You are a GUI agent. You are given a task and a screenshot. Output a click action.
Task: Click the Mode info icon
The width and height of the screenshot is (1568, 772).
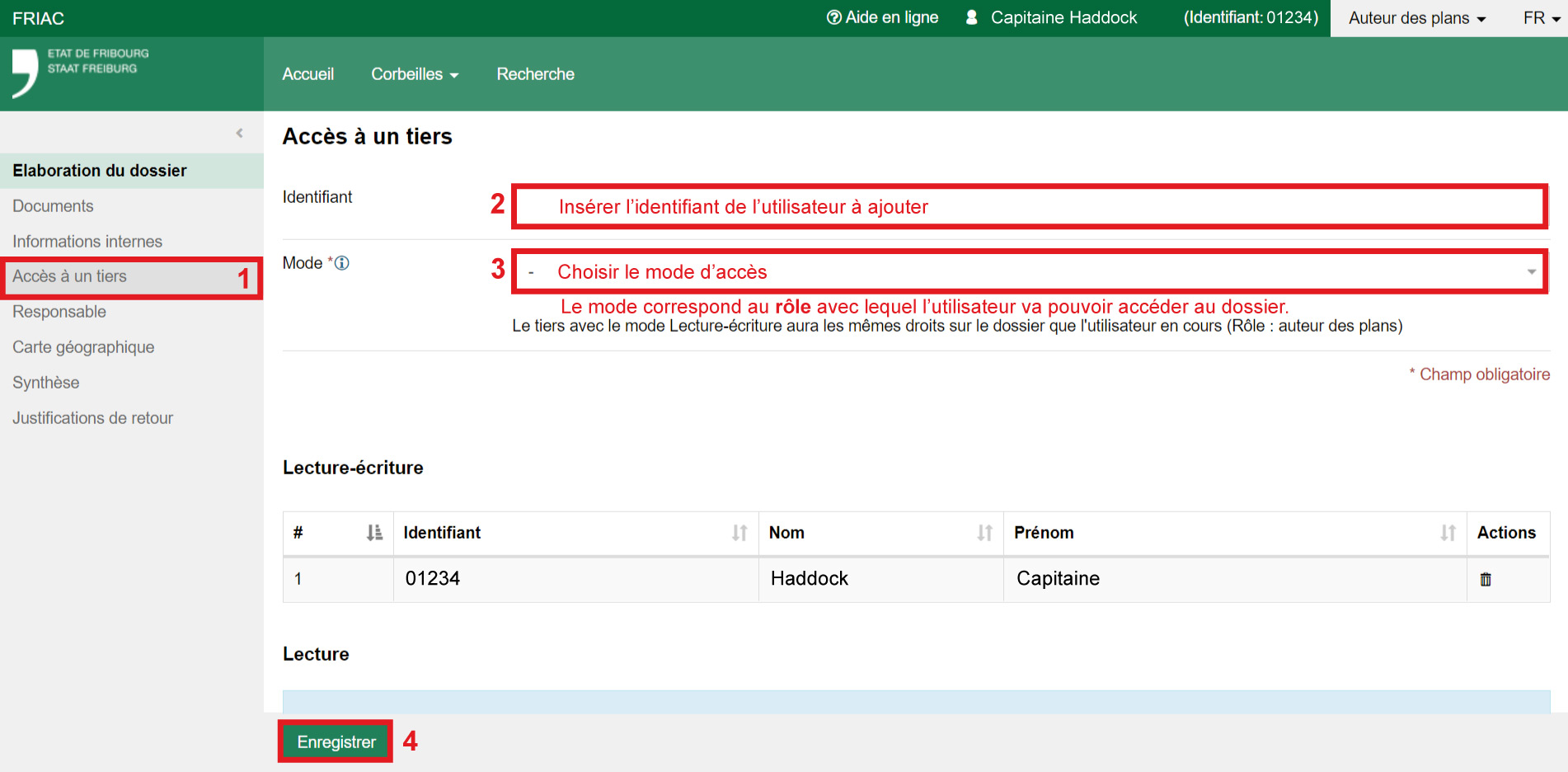point(342,263)
